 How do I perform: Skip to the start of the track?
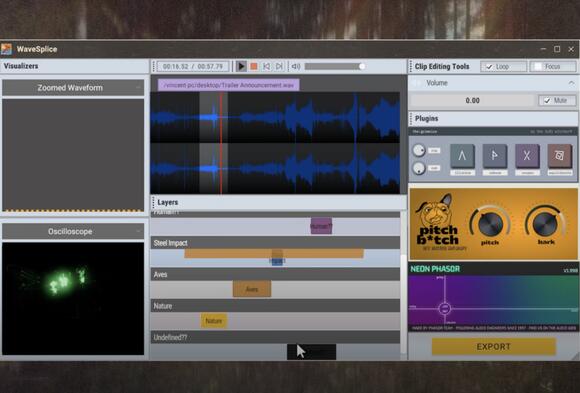[x=266, y=66]
